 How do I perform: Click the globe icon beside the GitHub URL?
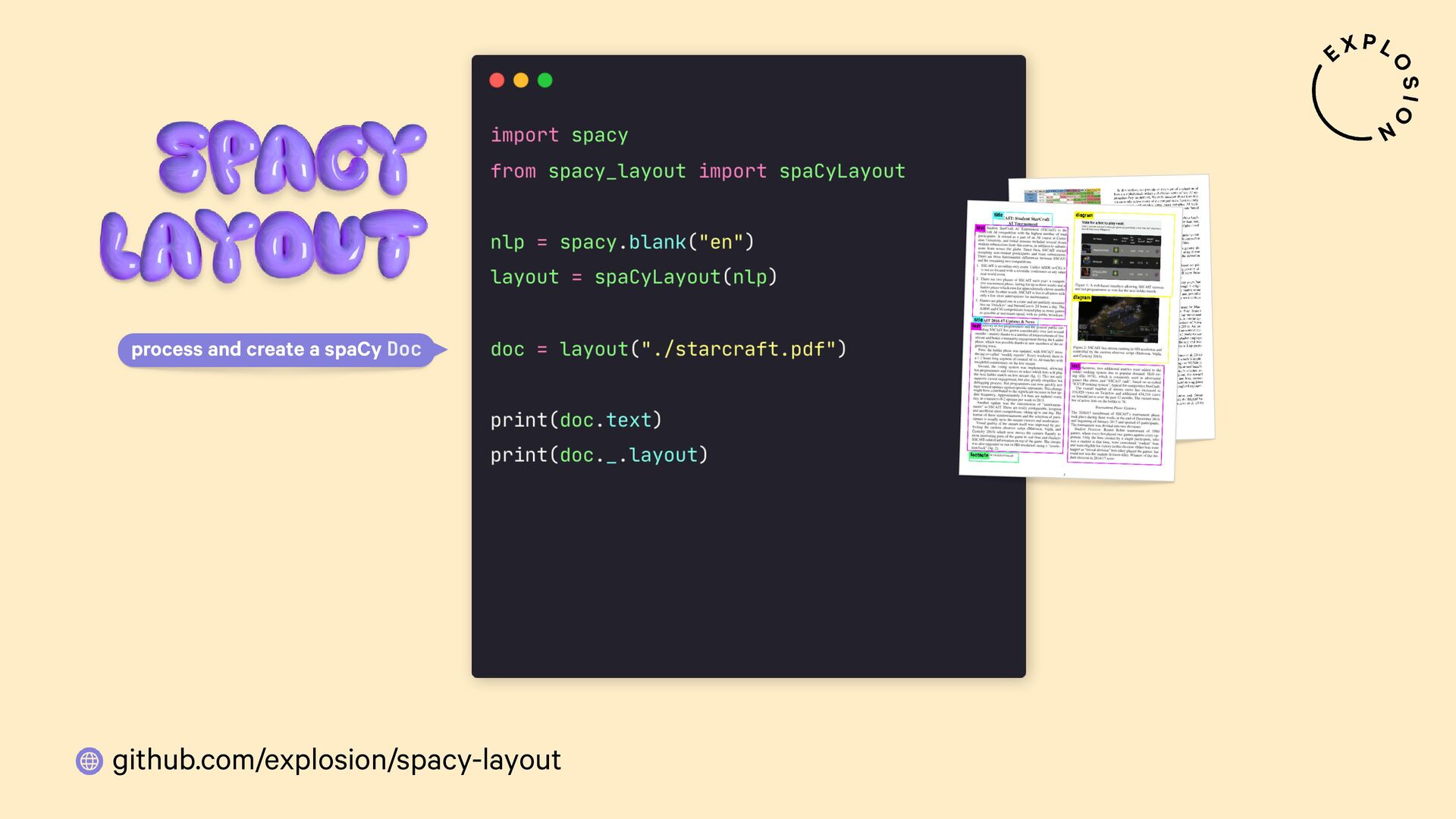point(89,761)
